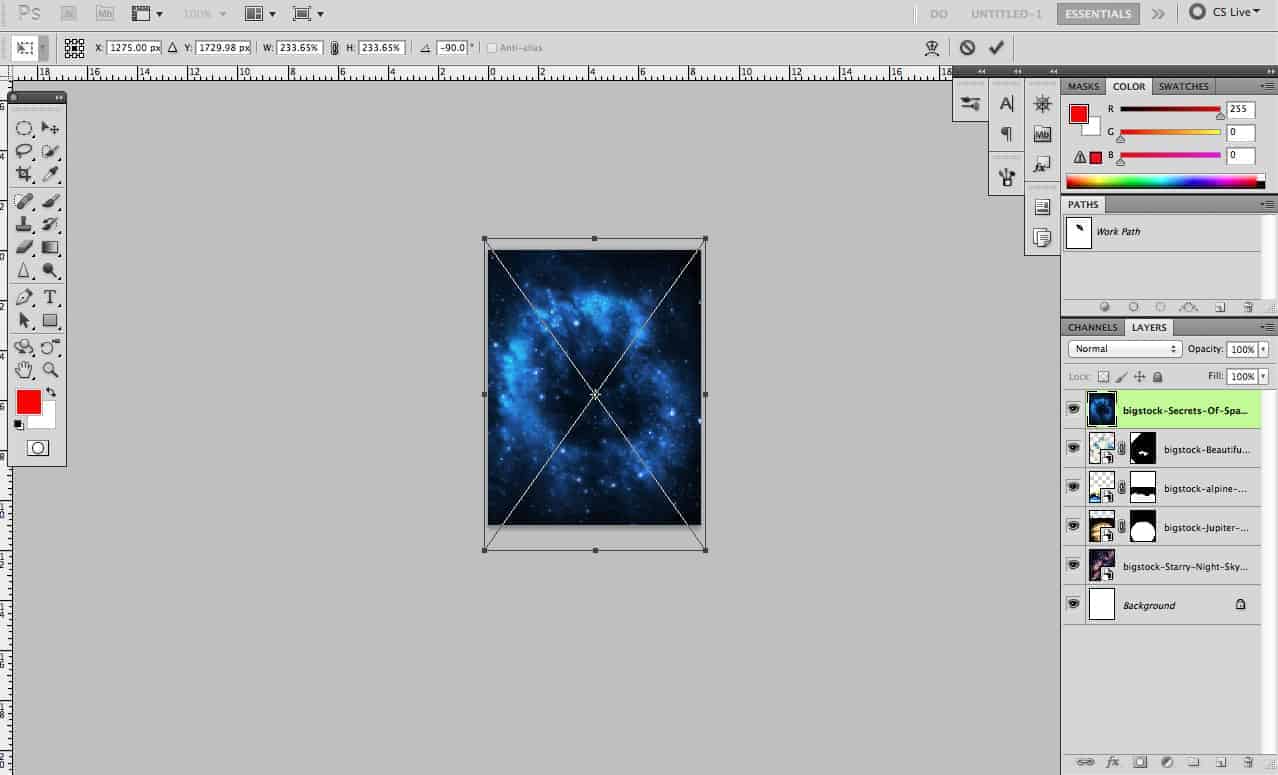Hide the Background layer
Screen dimensions: 1278x775
(x=1073, y=604)
